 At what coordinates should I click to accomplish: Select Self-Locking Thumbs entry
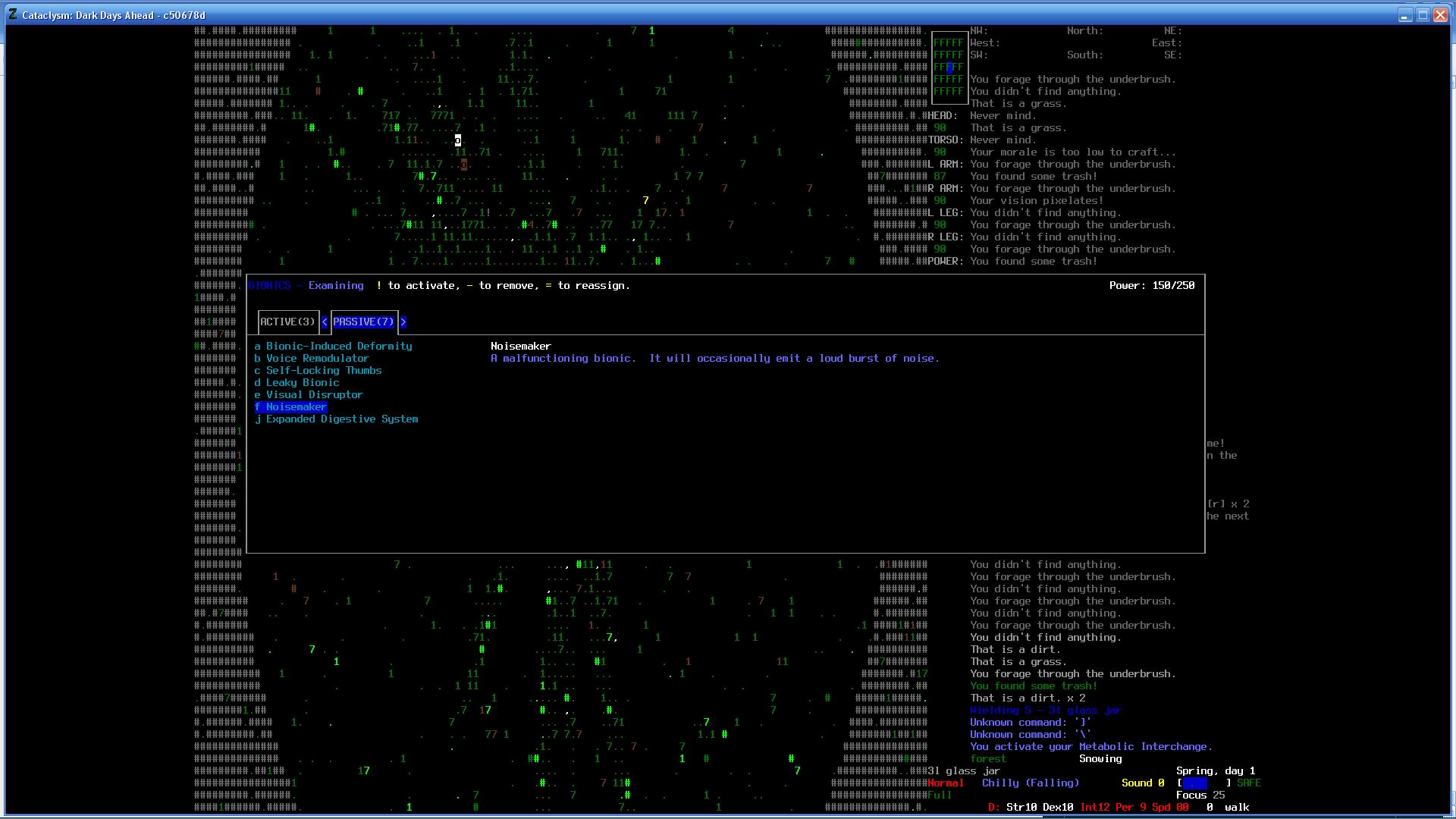[x=323, y=371]
